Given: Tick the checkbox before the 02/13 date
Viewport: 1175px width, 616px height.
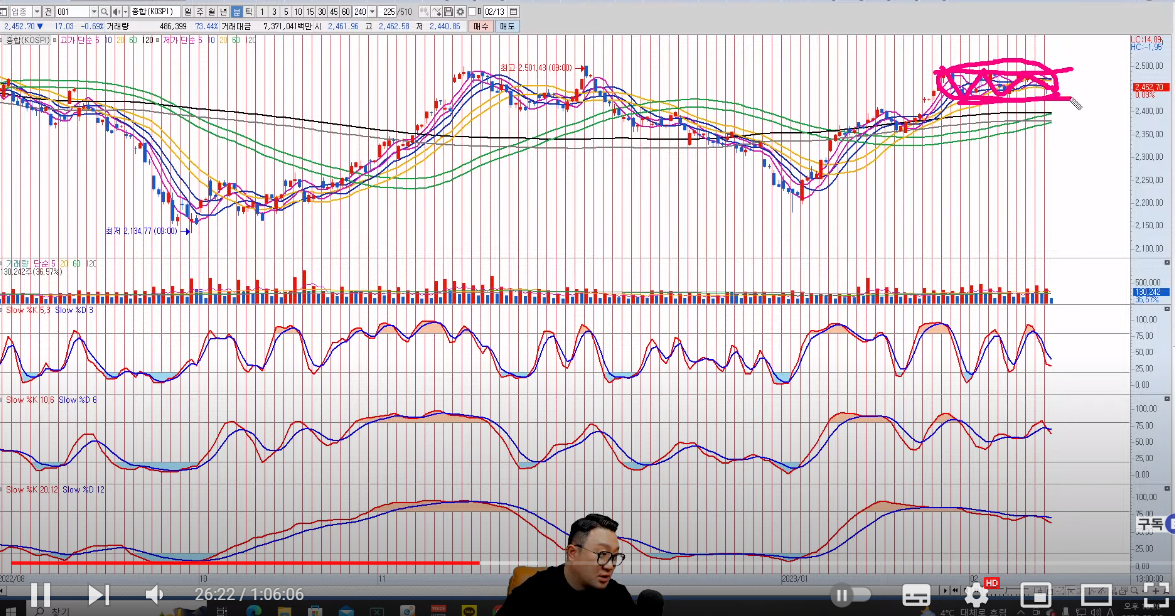Looking at the screenshot, I should 472,12.
